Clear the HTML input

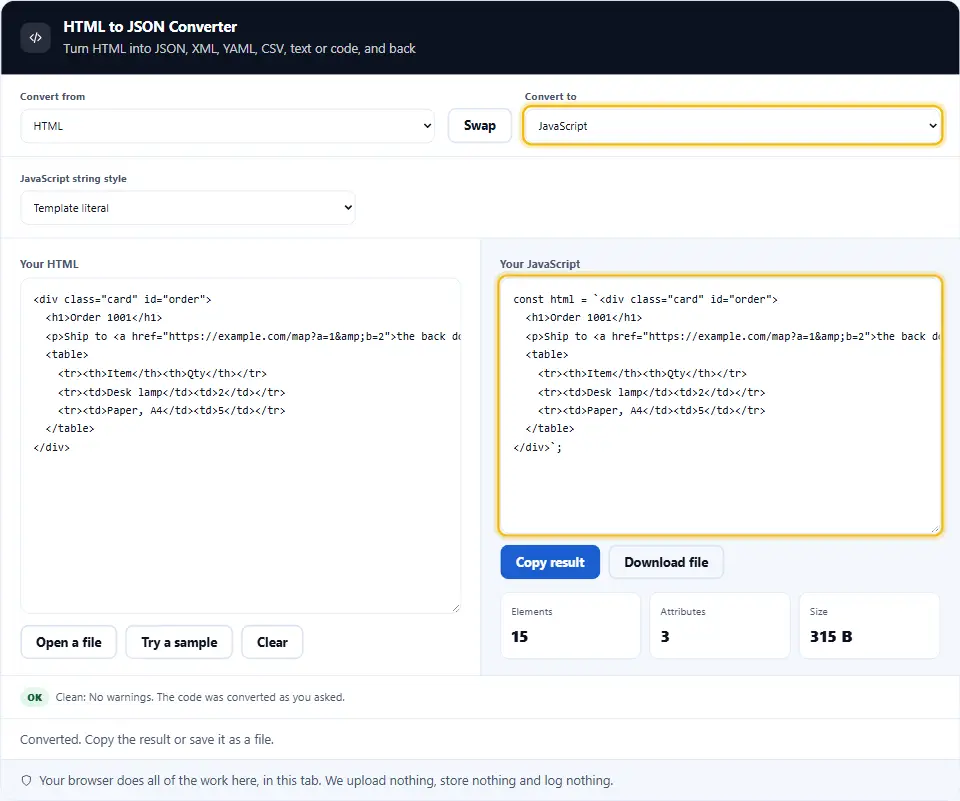pyautogui.click(x=272, y=642)
